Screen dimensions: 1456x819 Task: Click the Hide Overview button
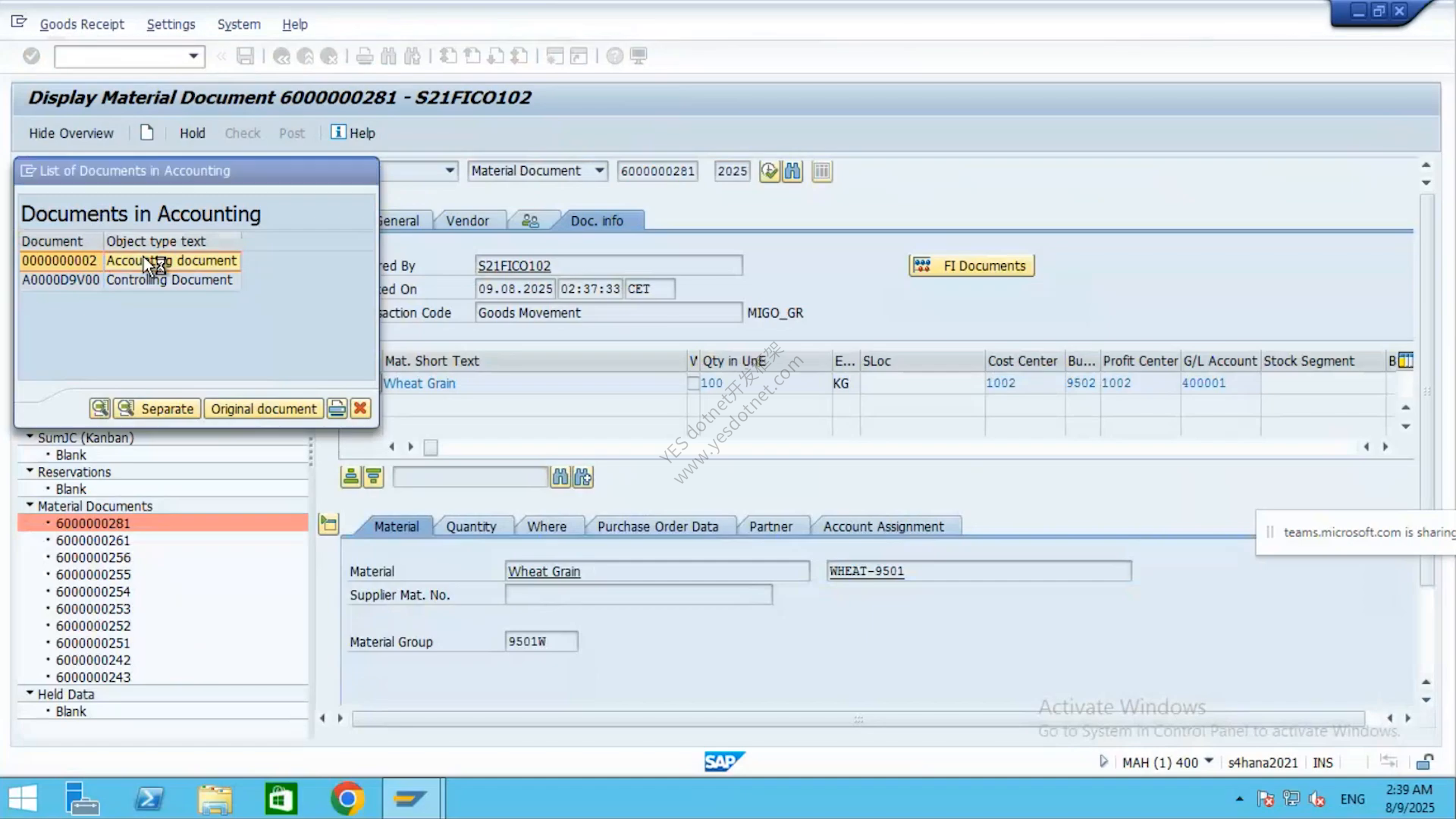coord(71,133)
